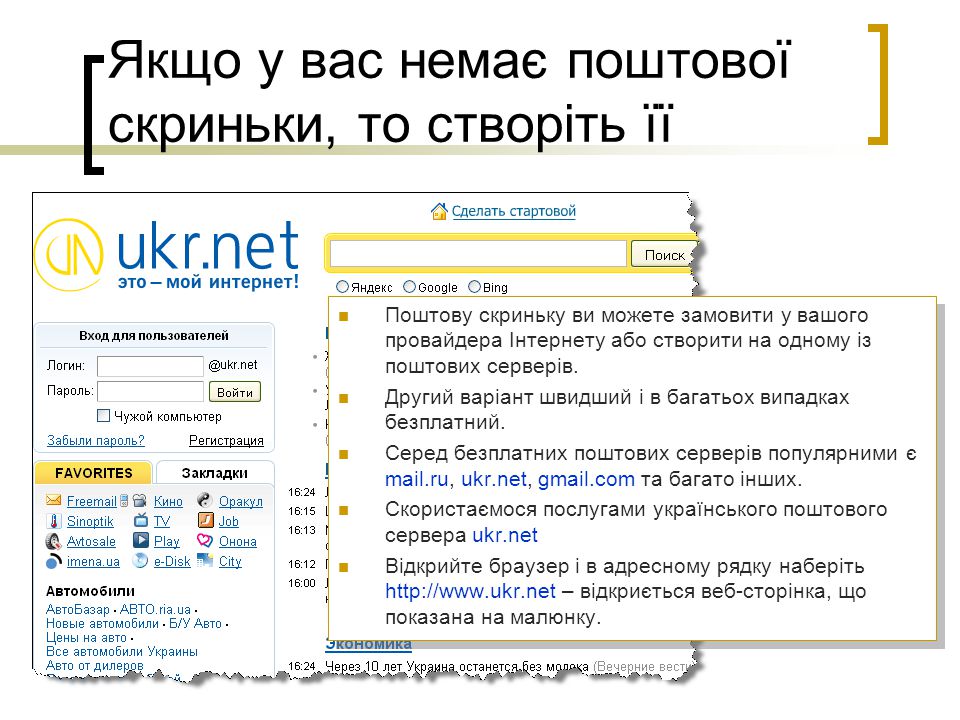Click the e-Disk disc icon
This screenshot has height=720, width=960.
[140, 560]
